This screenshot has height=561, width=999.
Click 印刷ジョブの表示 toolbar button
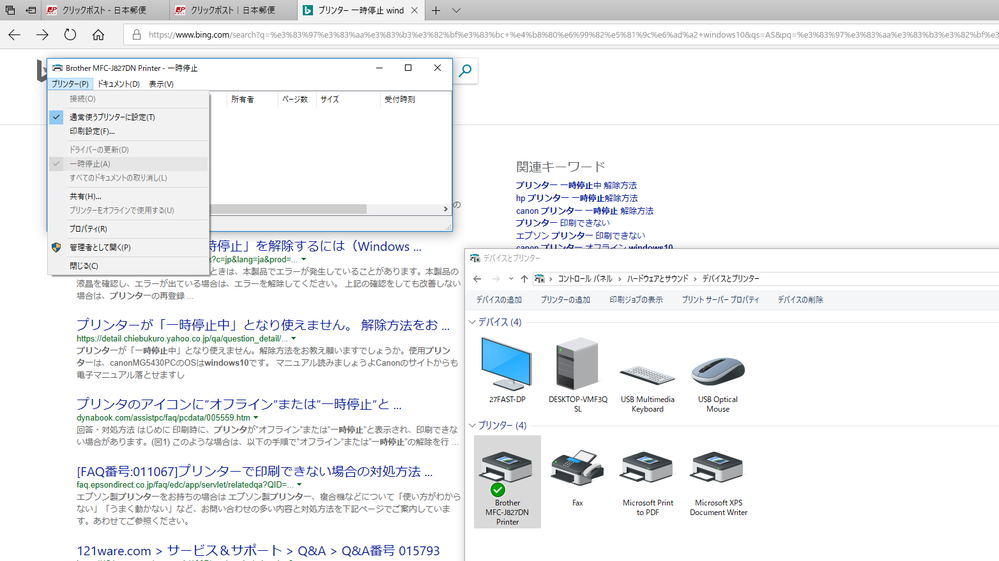pyautogui.click(x=636, y=300)
